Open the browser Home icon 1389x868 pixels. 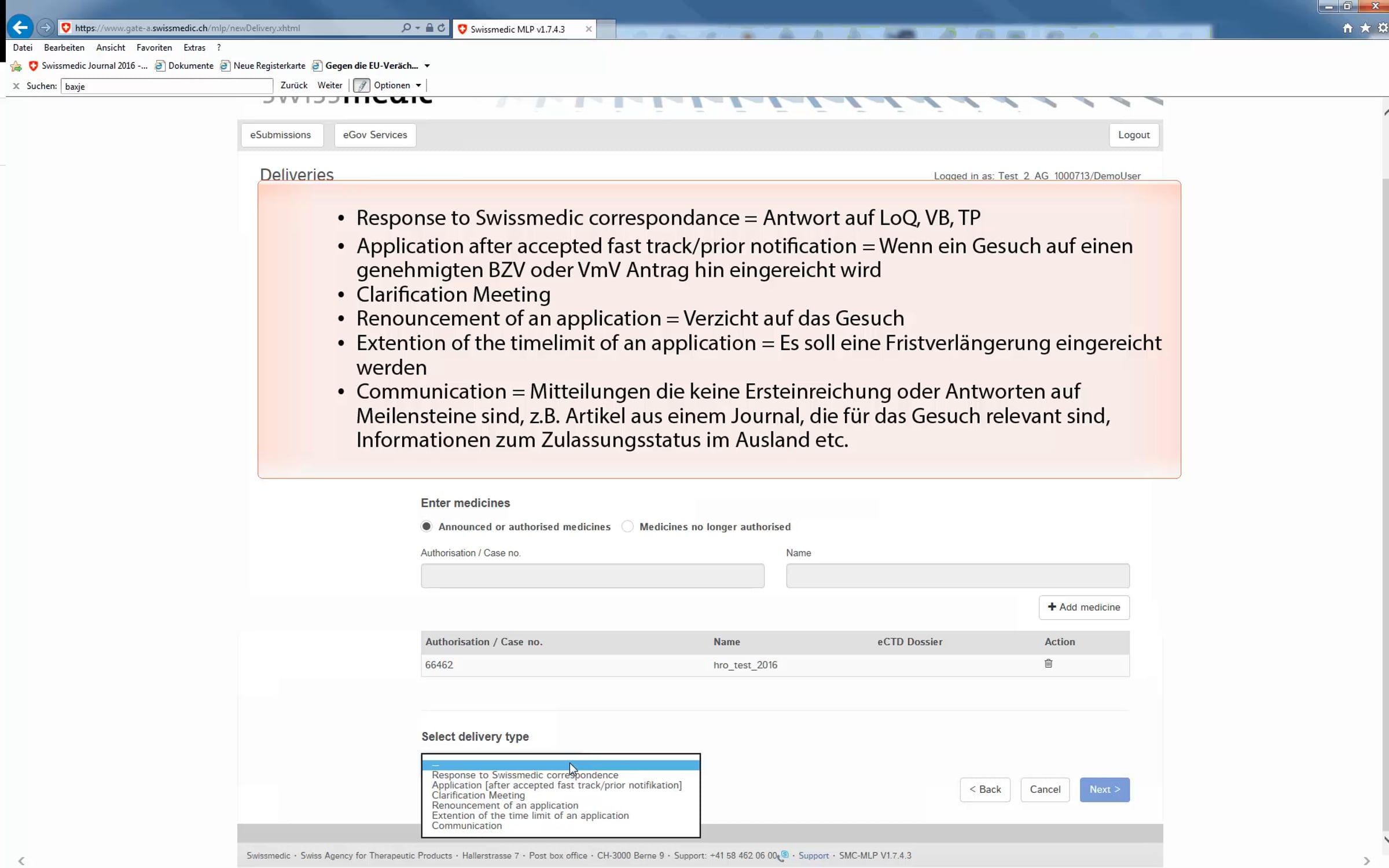pyautogui.click(x=1347, y=28)
